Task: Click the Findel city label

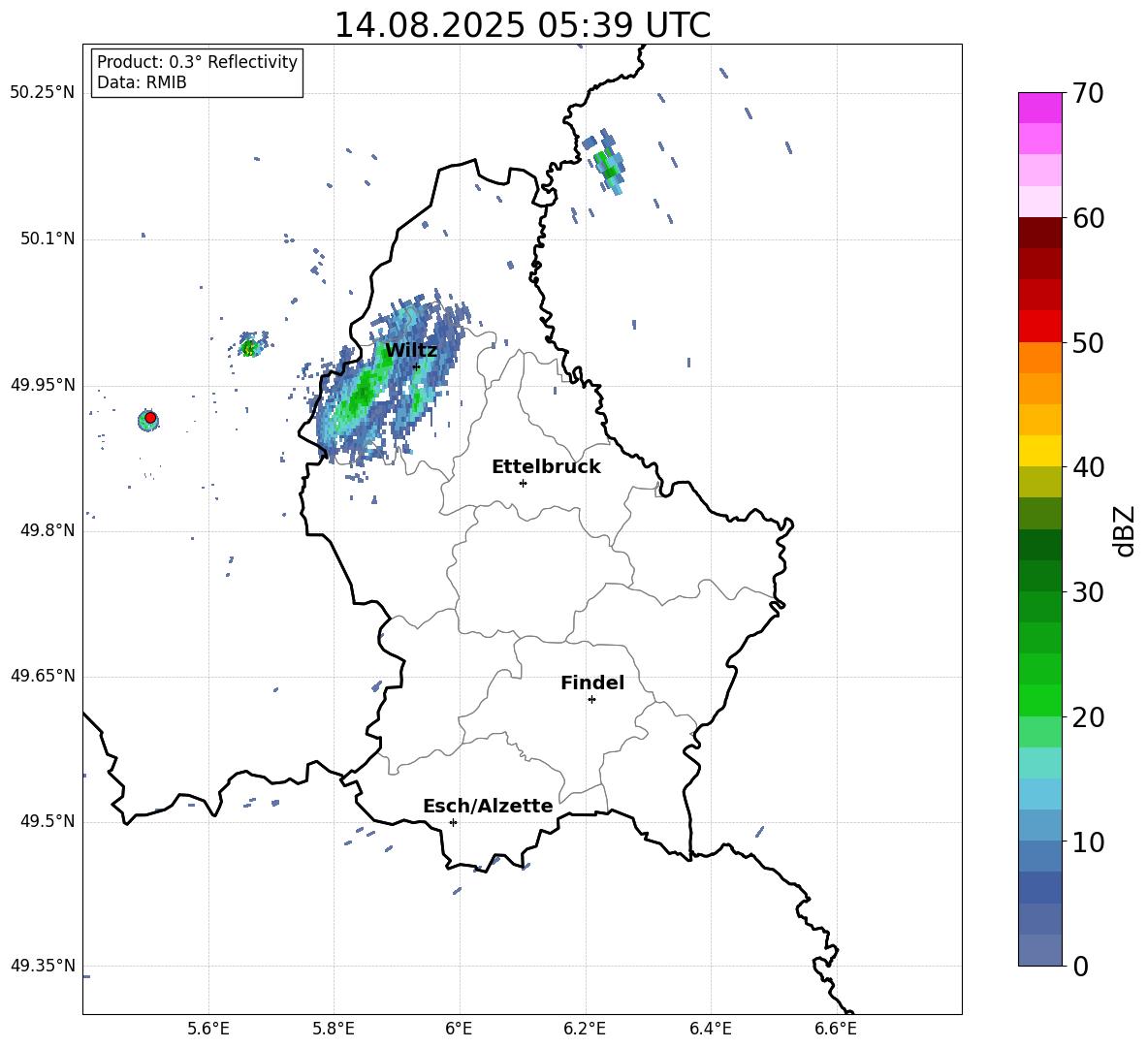Action: (x=592, y=683)
